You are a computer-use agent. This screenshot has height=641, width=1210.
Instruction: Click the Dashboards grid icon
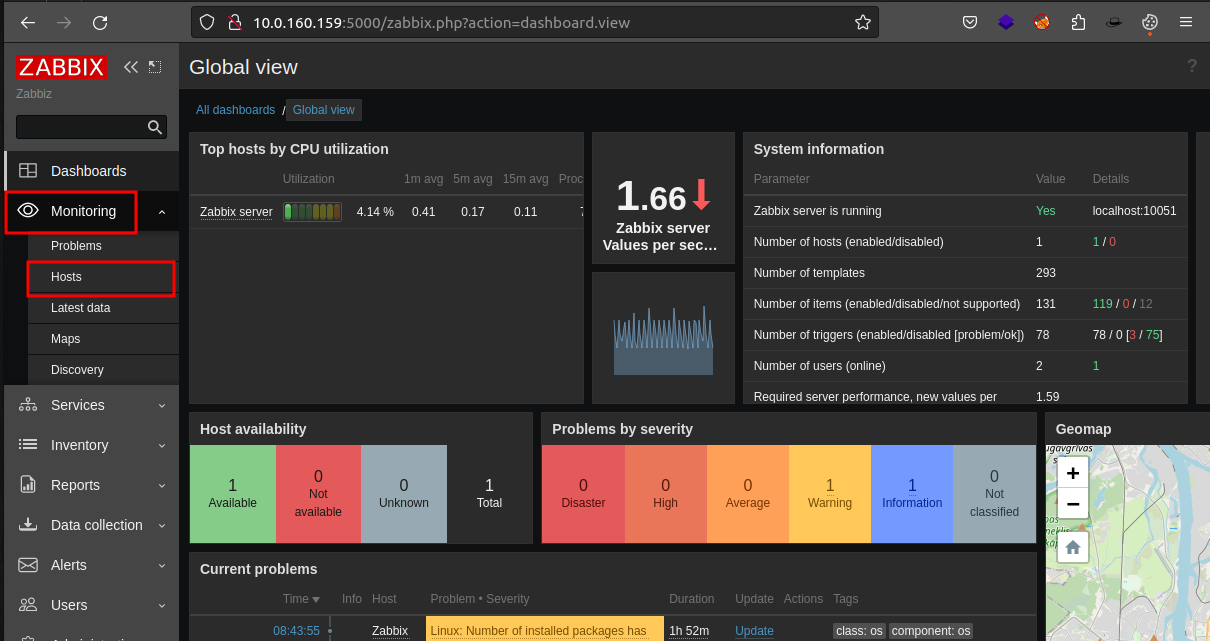[x=28, y=171]
